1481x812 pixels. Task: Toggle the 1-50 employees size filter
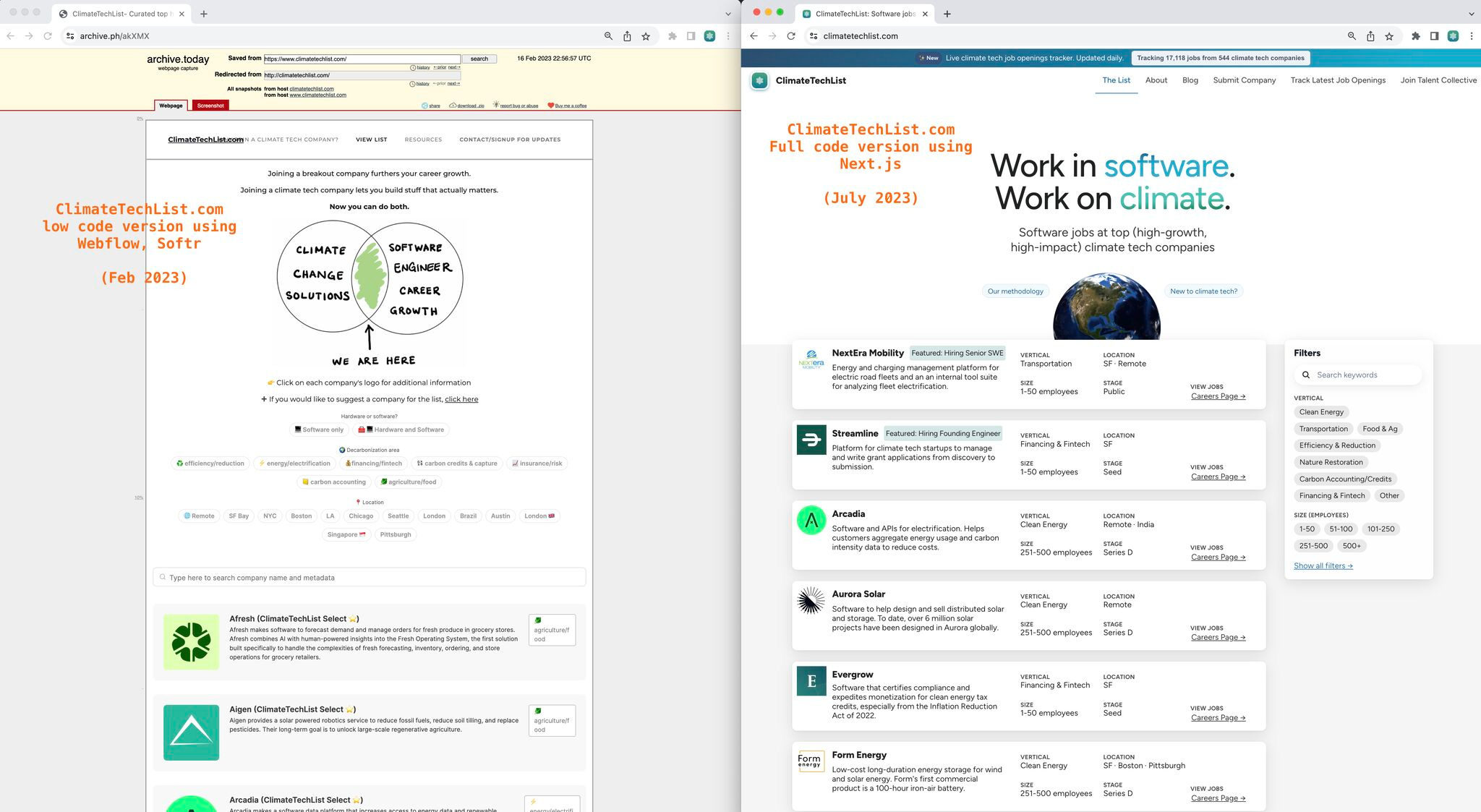[x=1307, y=529]
